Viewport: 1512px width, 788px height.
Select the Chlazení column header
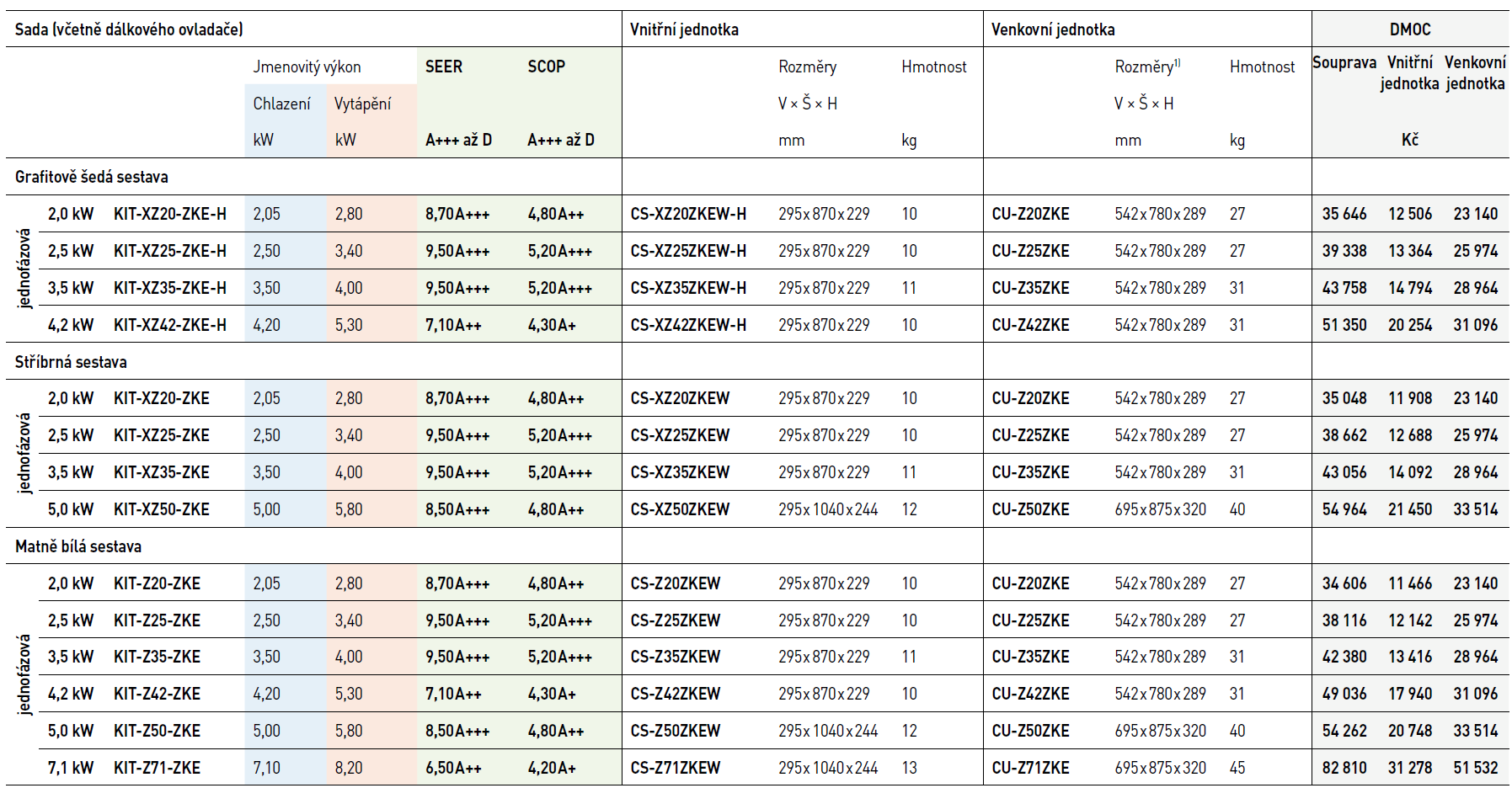pos(281,104)
